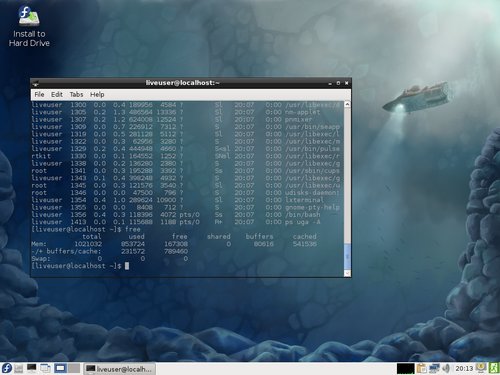Click the 'Mem:' row label in the terminal
Viewport: 500px width, 375px height.
39,244
